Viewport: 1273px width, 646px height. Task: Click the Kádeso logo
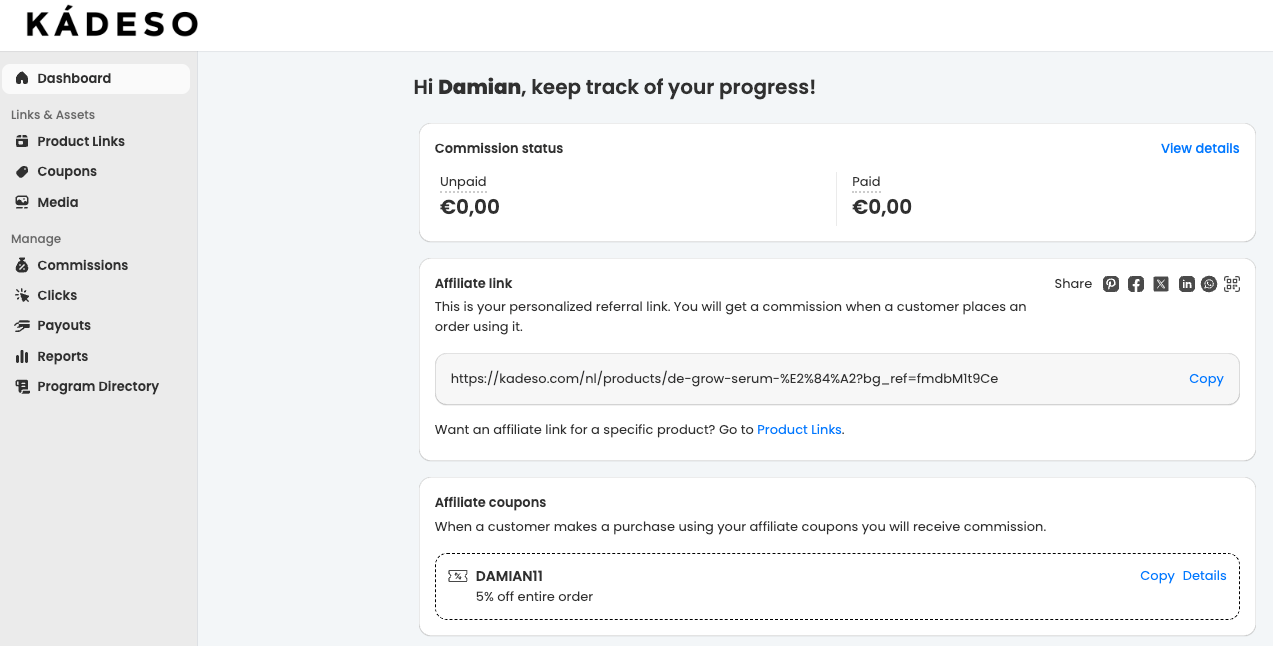[x=112, y=24]
